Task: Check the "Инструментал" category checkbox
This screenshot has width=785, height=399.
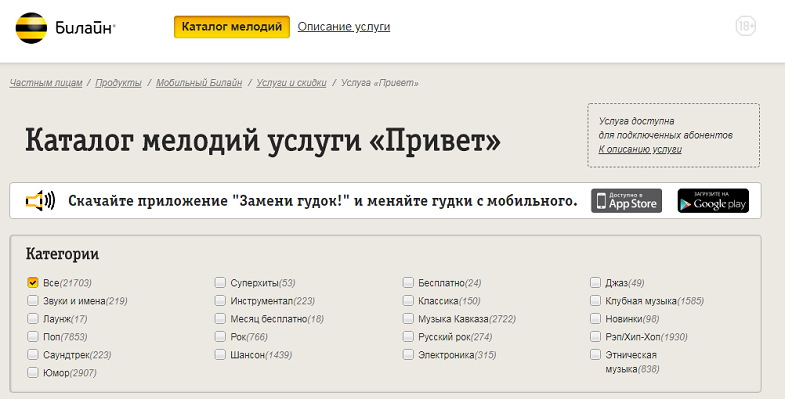Action: tap(220, 300)
